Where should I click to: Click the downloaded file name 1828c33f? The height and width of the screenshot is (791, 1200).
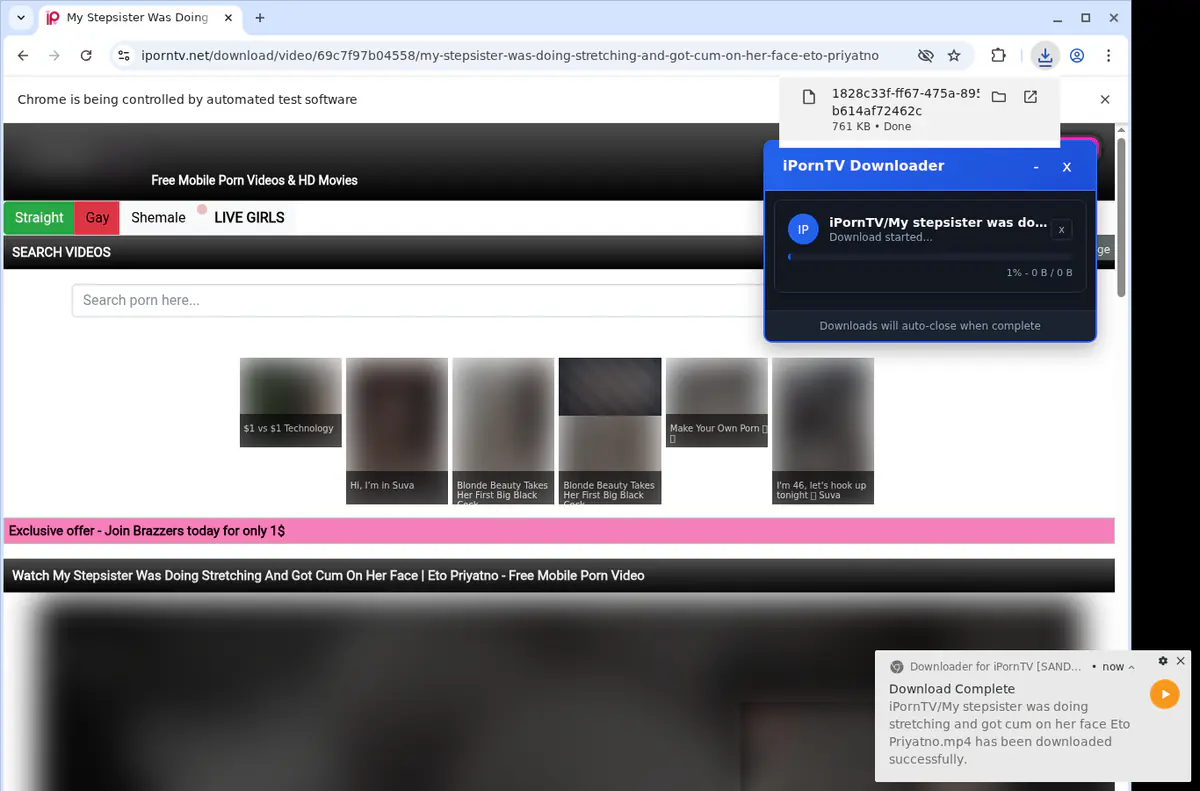click(906, 102)
